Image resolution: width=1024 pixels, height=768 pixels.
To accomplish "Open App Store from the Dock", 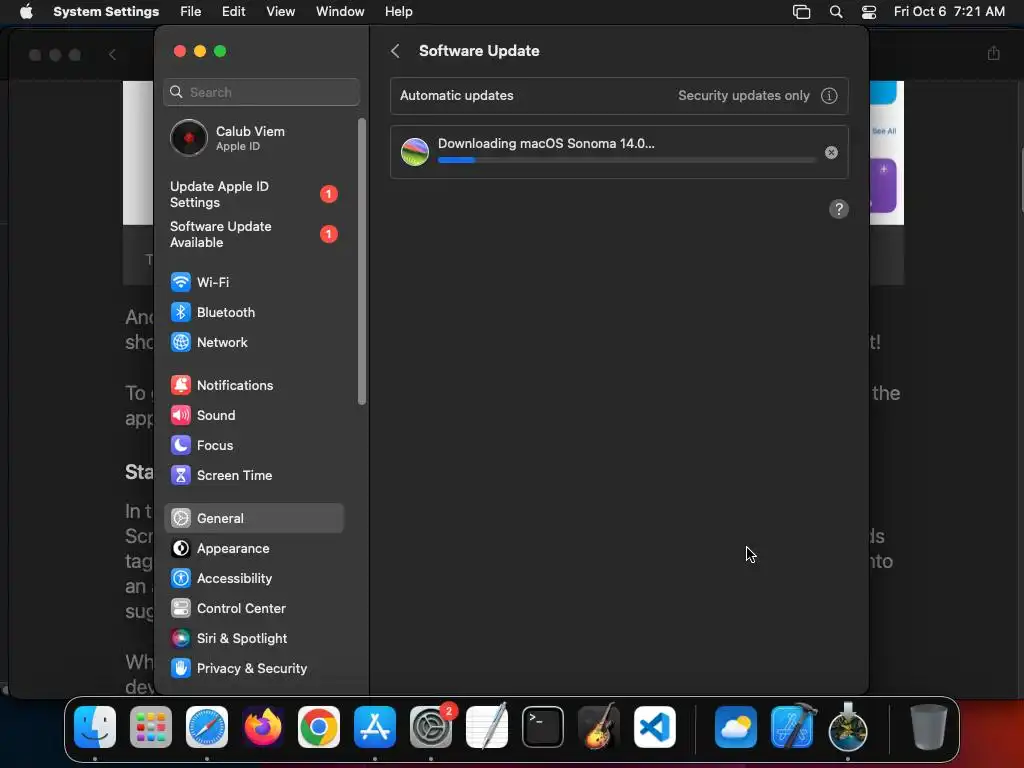I will pos(375,727).
